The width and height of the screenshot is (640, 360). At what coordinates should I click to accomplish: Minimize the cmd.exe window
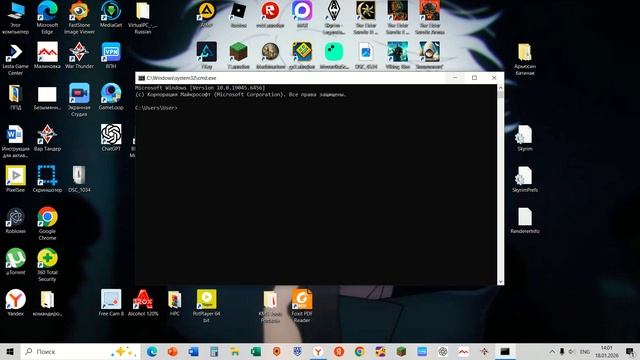pos(455,78)
